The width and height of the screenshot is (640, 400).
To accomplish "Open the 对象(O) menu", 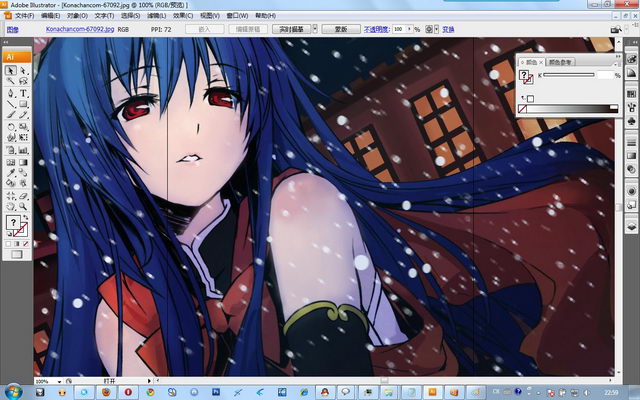I will point(77,16).
